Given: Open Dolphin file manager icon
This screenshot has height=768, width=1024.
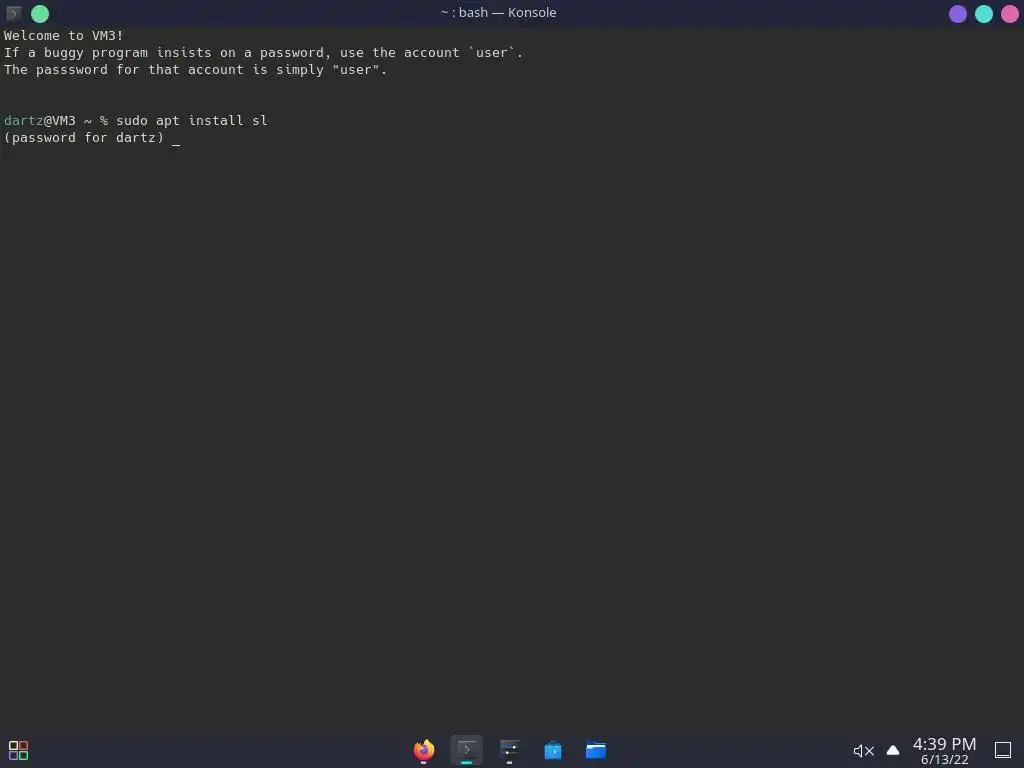Looking at the screenshot, I should click(x=596, y=750).
